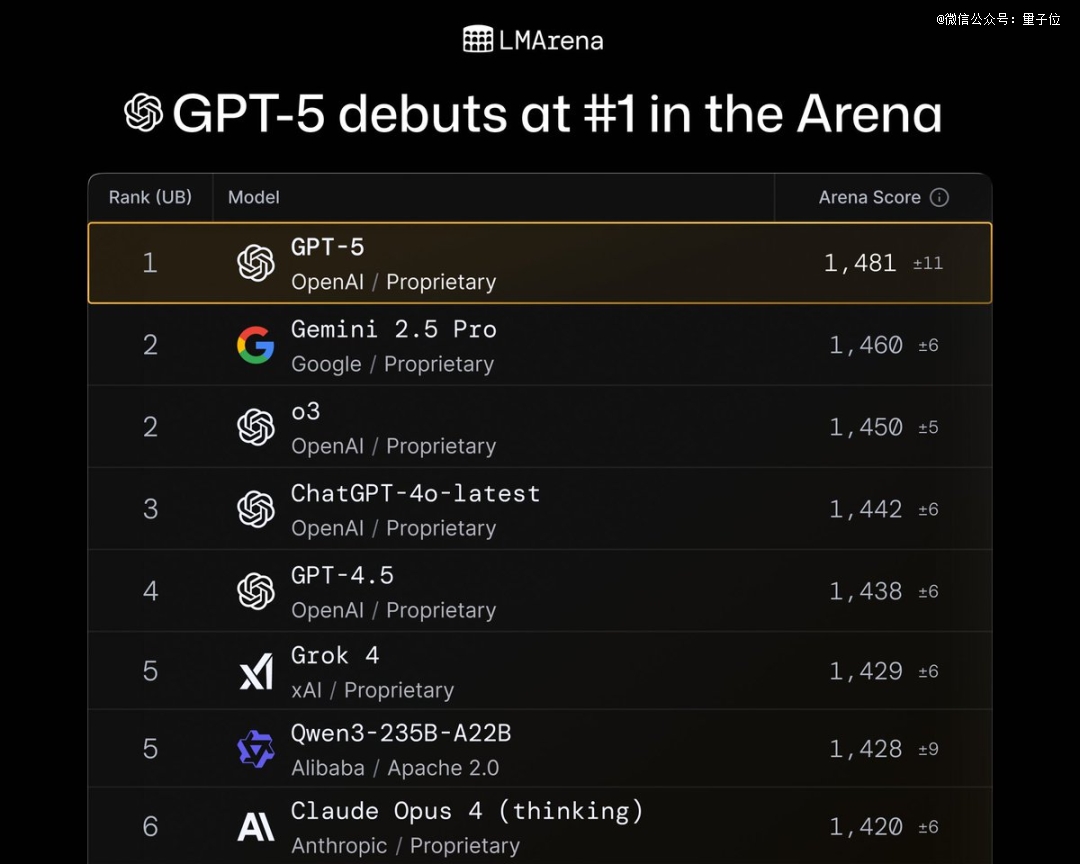Image resolution: width=1080 pixels, height=864 pixels.
Task: Click the OpenAI logo in the headline
Action: click(144, 113)
